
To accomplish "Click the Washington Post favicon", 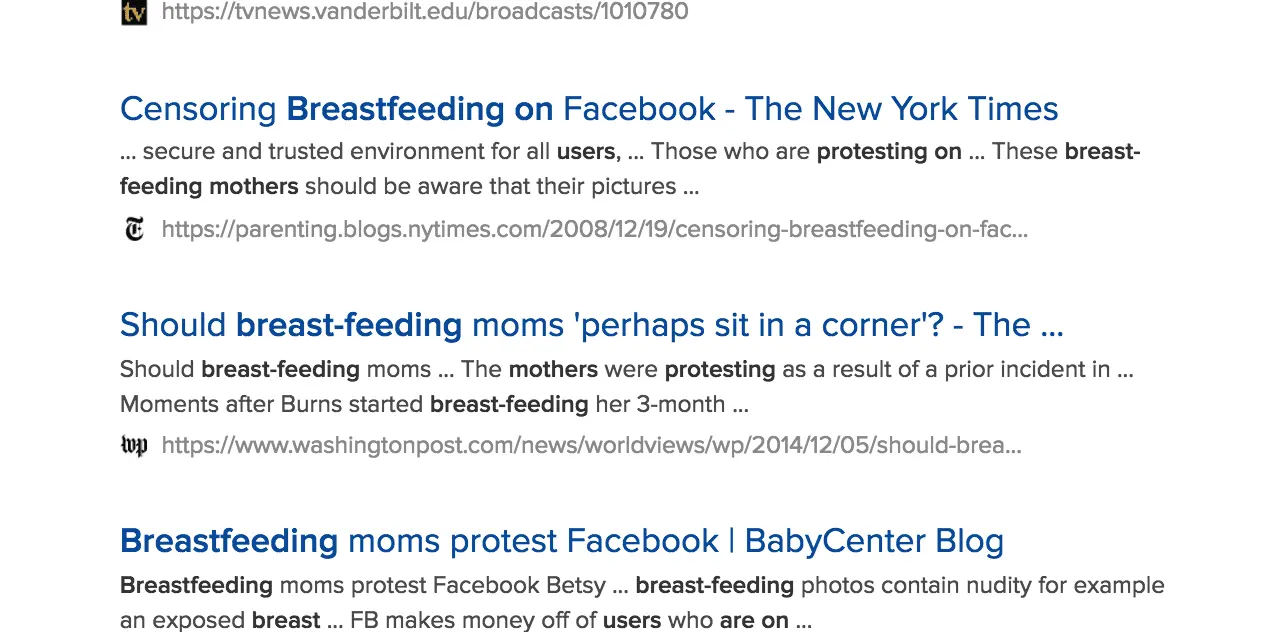I will point(134,445).
